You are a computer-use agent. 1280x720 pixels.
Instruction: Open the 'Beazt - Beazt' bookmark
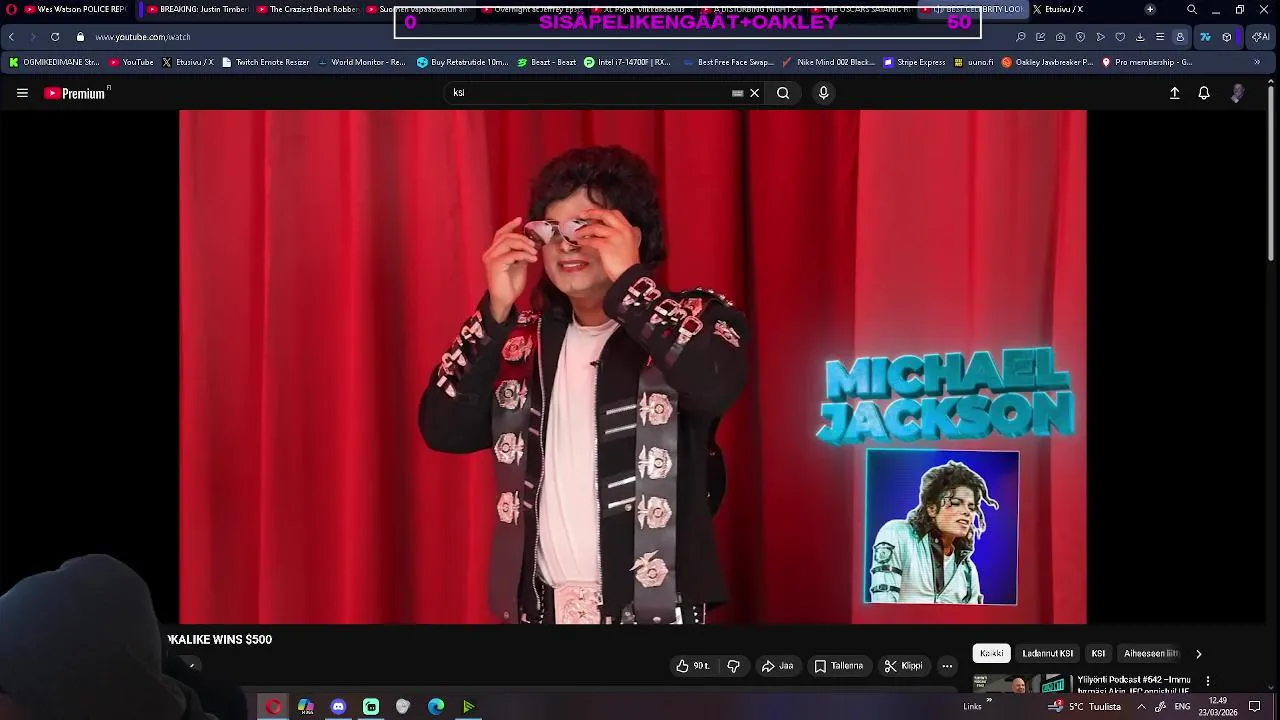[547, 62]
